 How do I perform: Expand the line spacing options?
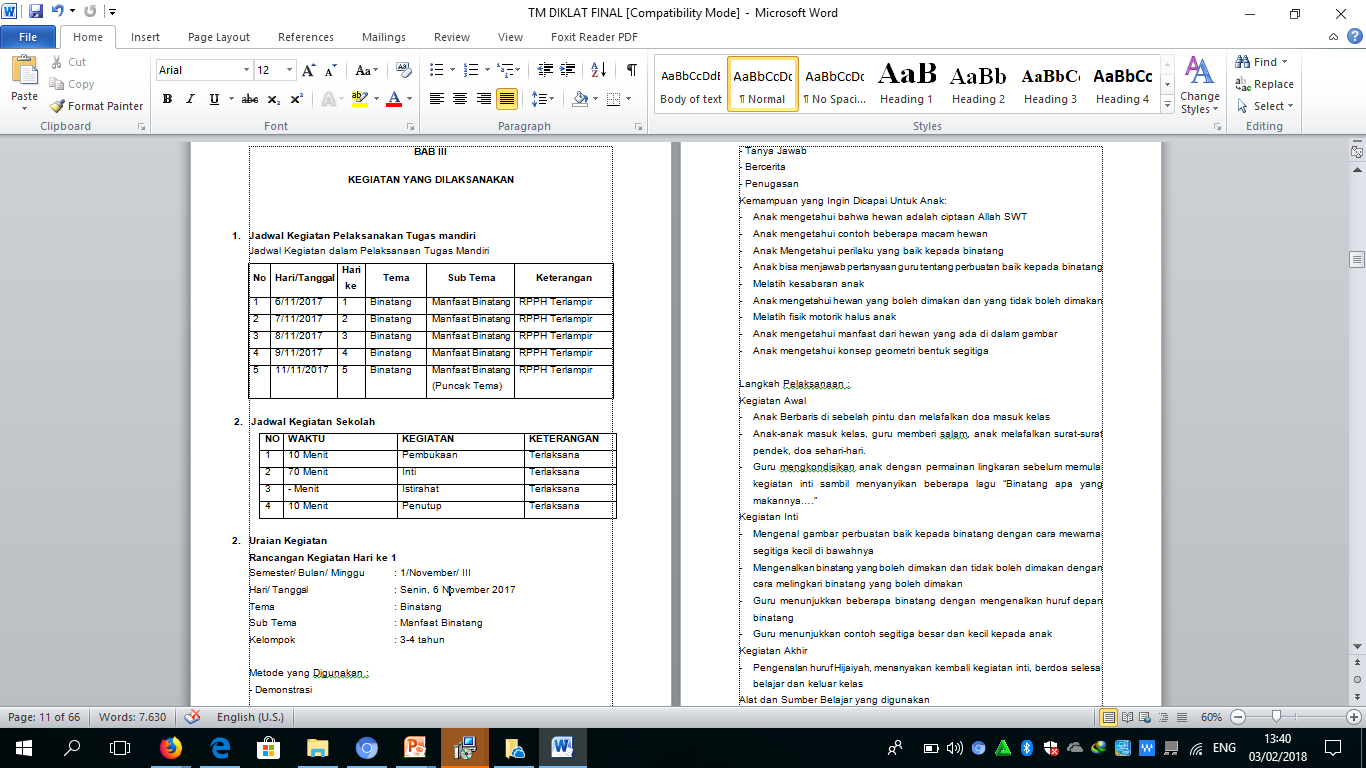543,99
